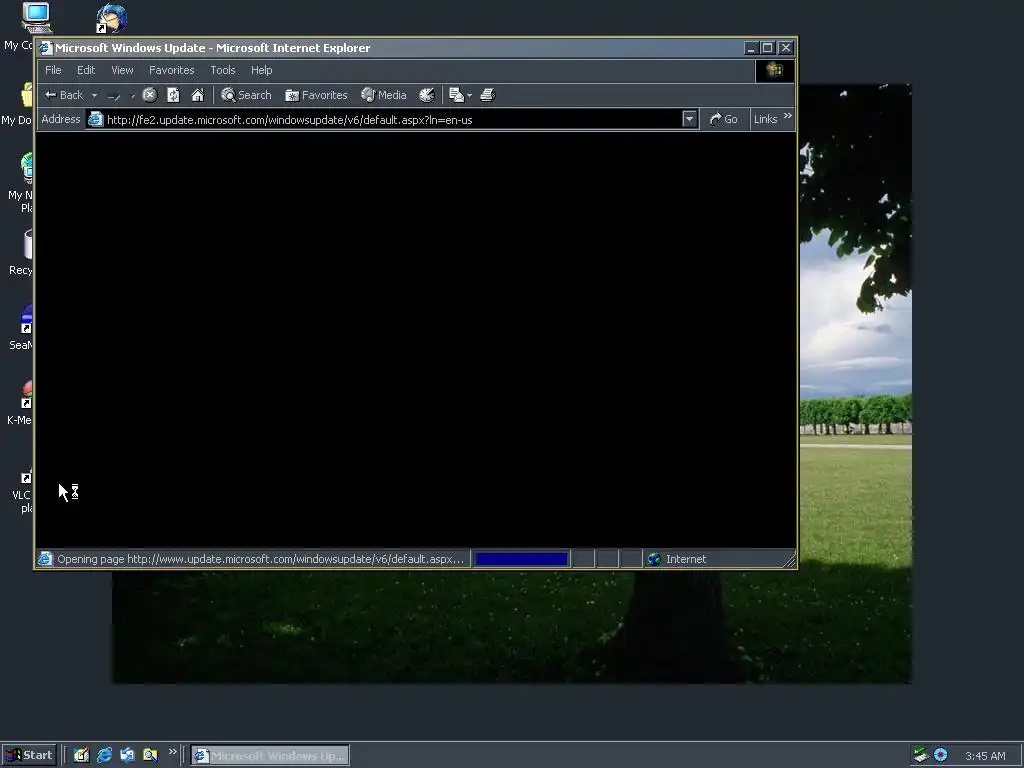Open the Favorites menu in menu bar
The width and height of the screenshot is (1024, 768).
point(172,70)
